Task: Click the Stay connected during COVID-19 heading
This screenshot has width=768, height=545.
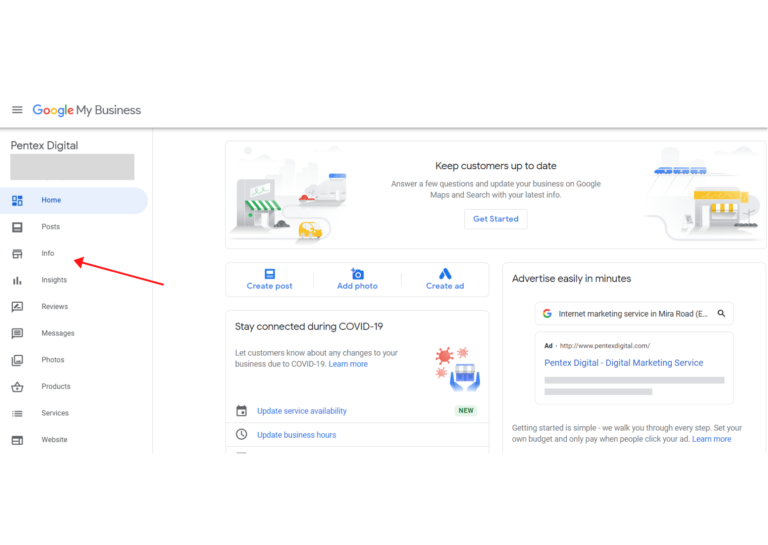Action: coord(309,327)
